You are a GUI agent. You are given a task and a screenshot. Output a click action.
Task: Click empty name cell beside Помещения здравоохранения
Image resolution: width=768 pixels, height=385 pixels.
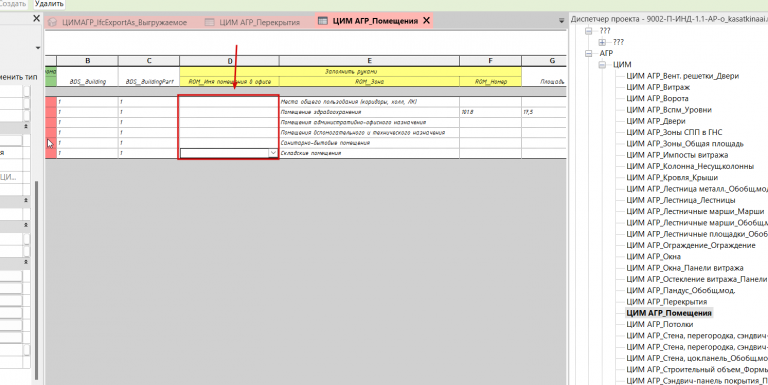pyautogui.click(x=229, y=112)
